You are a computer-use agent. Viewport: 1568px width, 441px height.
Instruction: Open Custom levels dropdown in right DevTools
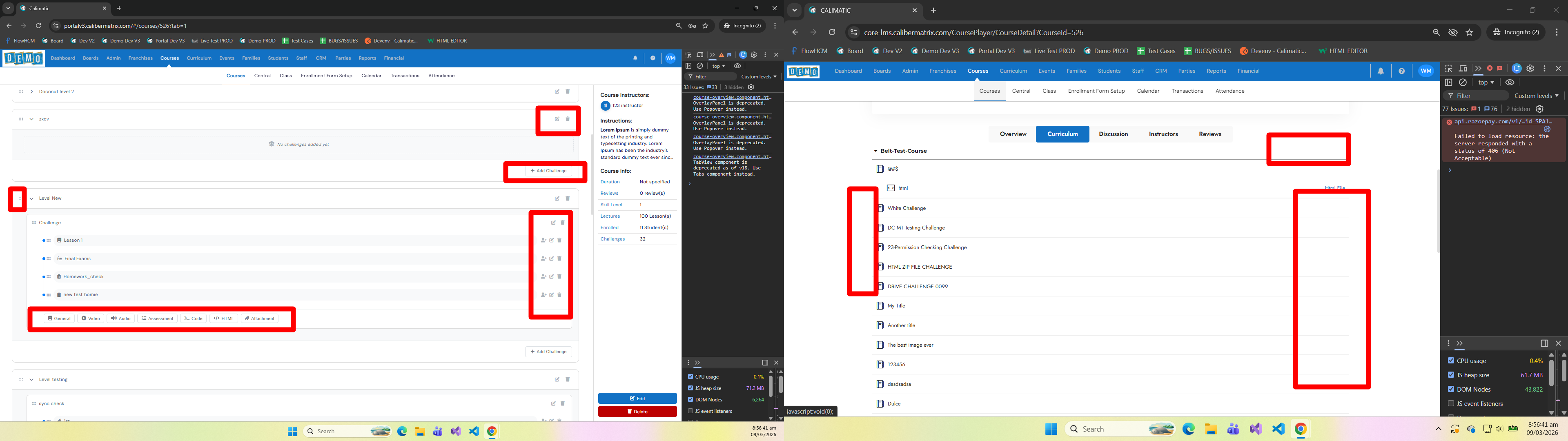pos(1536,96)
